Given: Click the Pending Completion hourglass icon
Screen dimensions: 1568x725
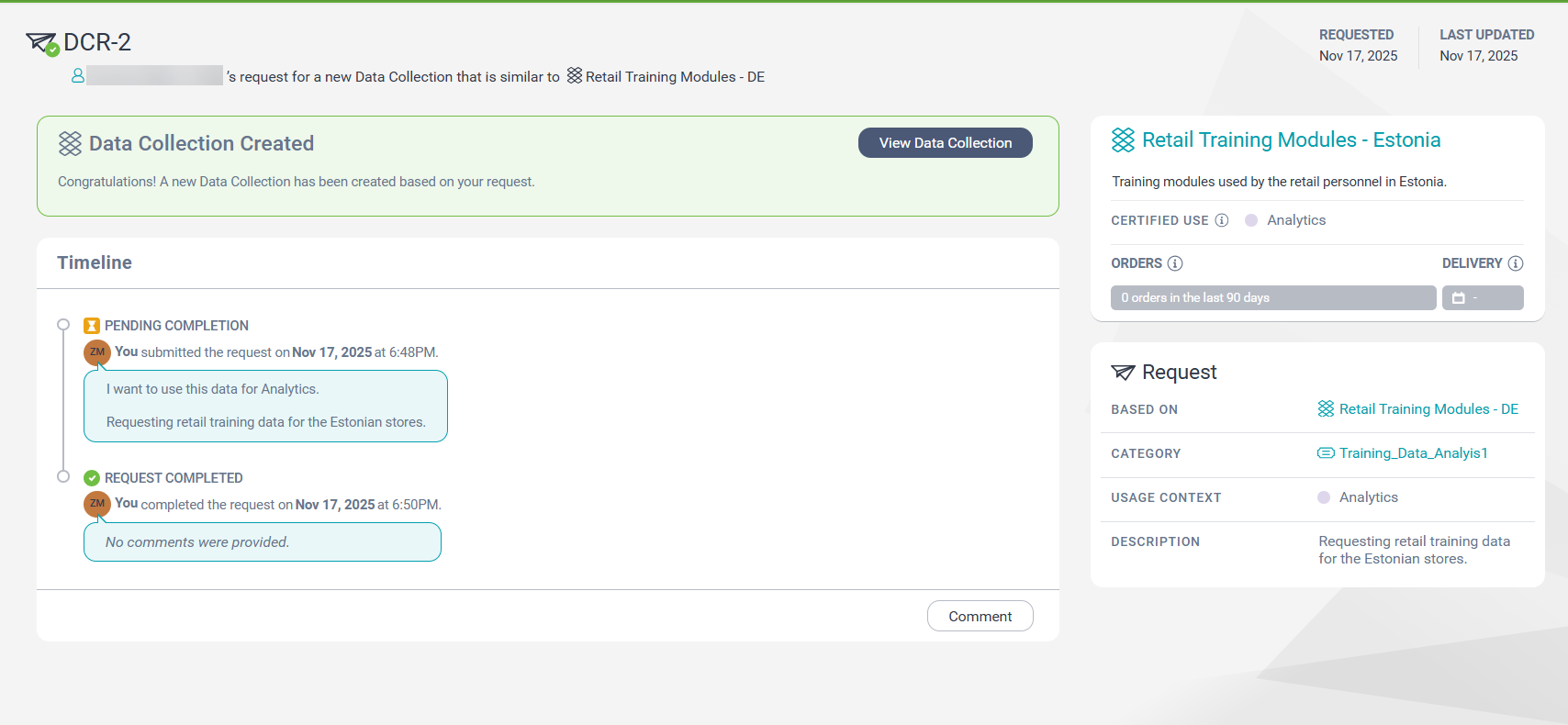Looking at the screenshot, I should tap(92, 326).
